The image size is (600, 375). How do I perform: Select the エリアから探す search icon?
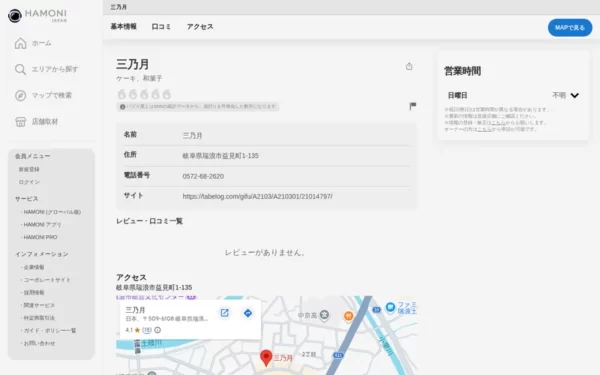[x=20, y=69]
